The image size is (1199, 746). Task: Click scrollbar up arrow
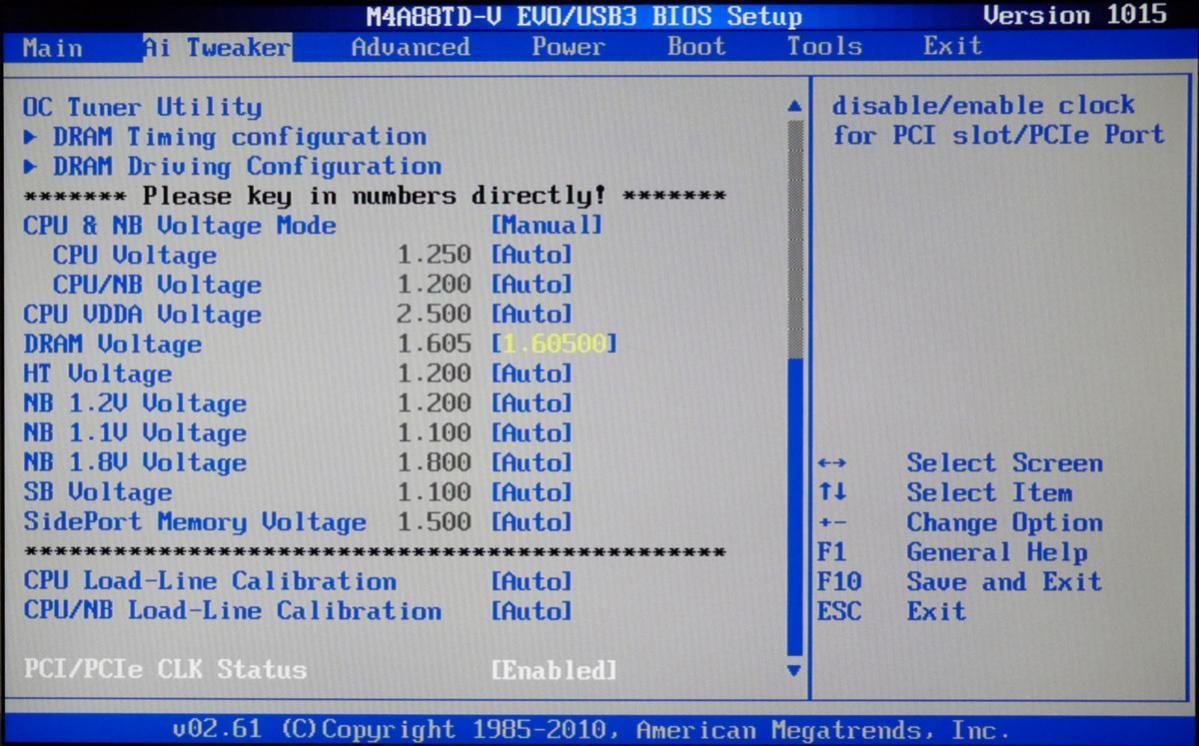794,106
